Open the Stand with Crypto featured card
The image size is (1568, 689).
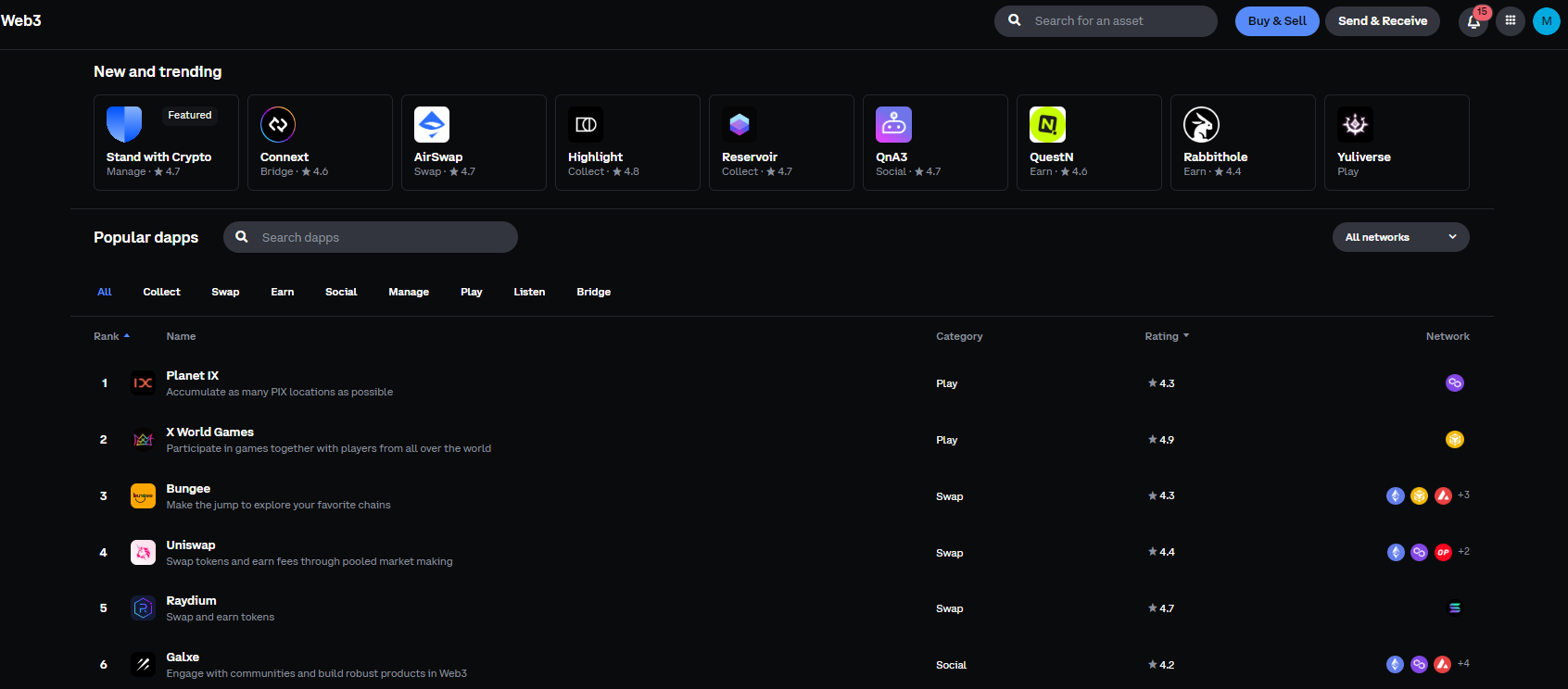(166, 143)
